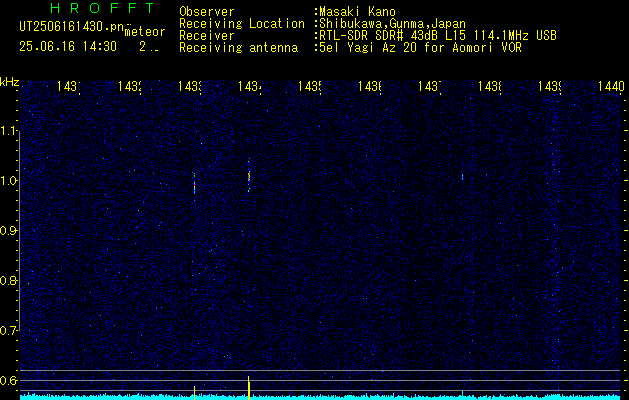Screen dimensions: 629x400
Task: Click the 'Receiver' field label
Action: pos(207,36)
